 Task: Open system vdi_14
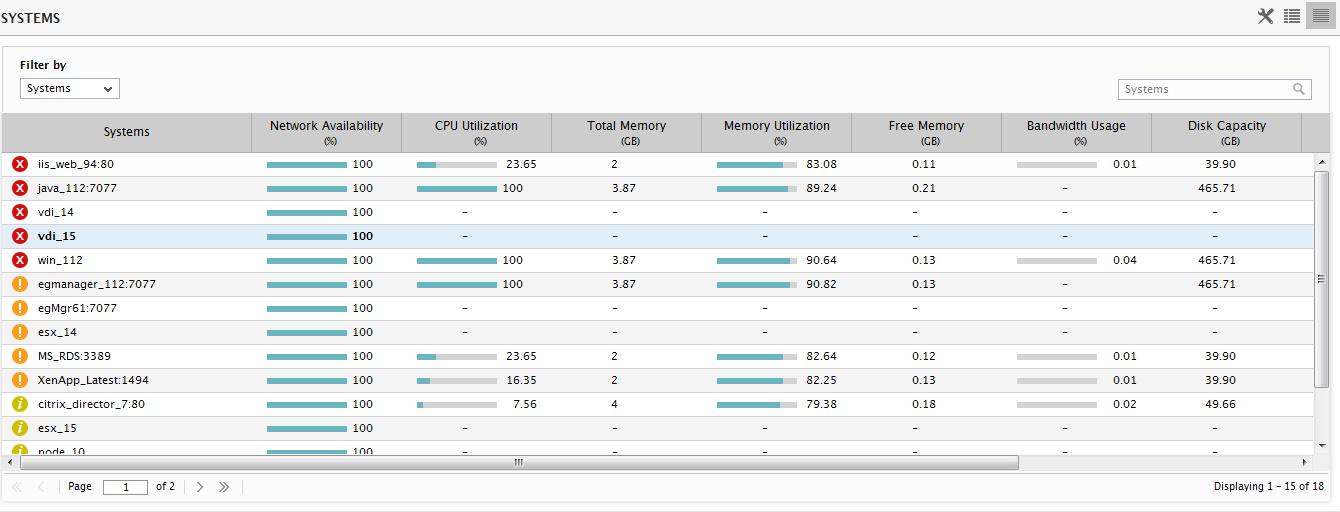(56, 212)
